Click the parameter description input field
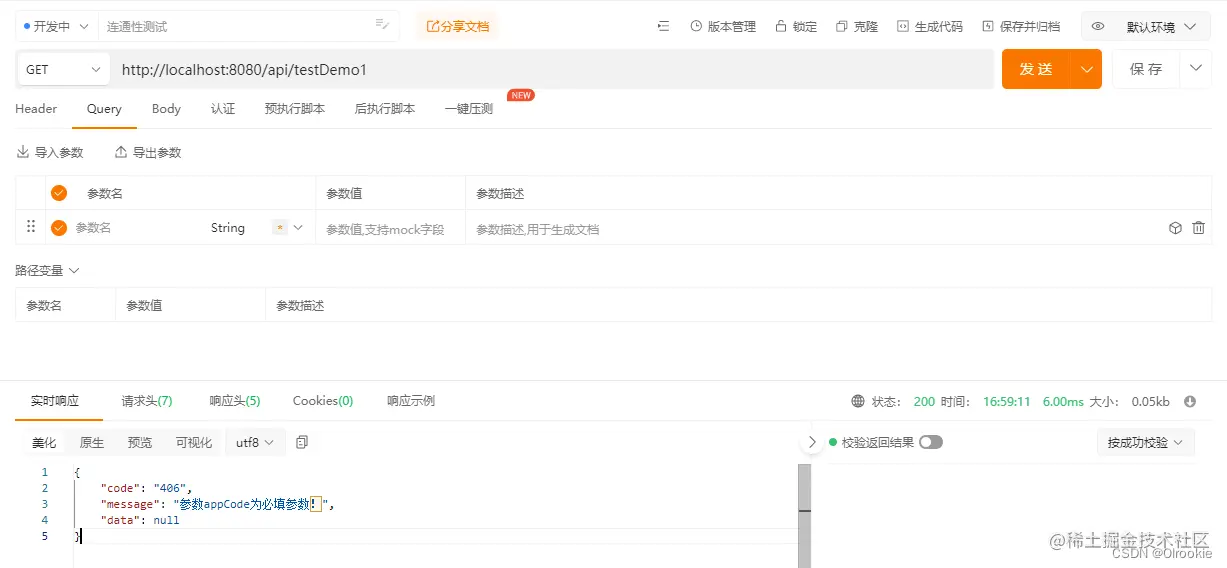The width and height of the screenshot is (1227, 568). [x=810, y=229]
